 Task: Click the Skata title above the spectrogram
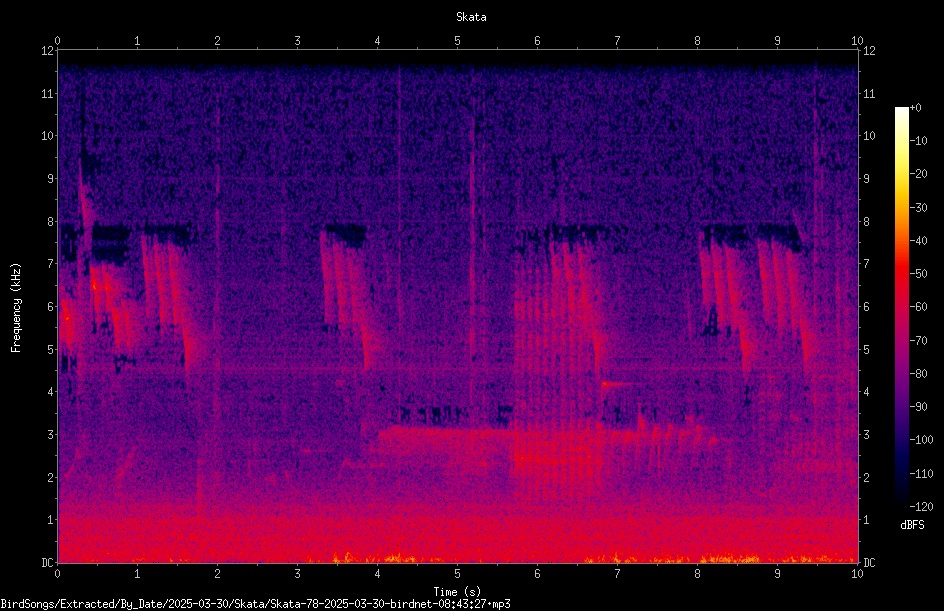click(471, 17)
